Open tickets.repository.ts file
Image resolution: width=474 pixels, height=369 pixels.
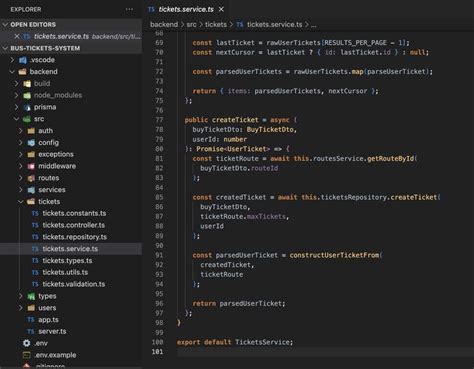click(75, 237)
